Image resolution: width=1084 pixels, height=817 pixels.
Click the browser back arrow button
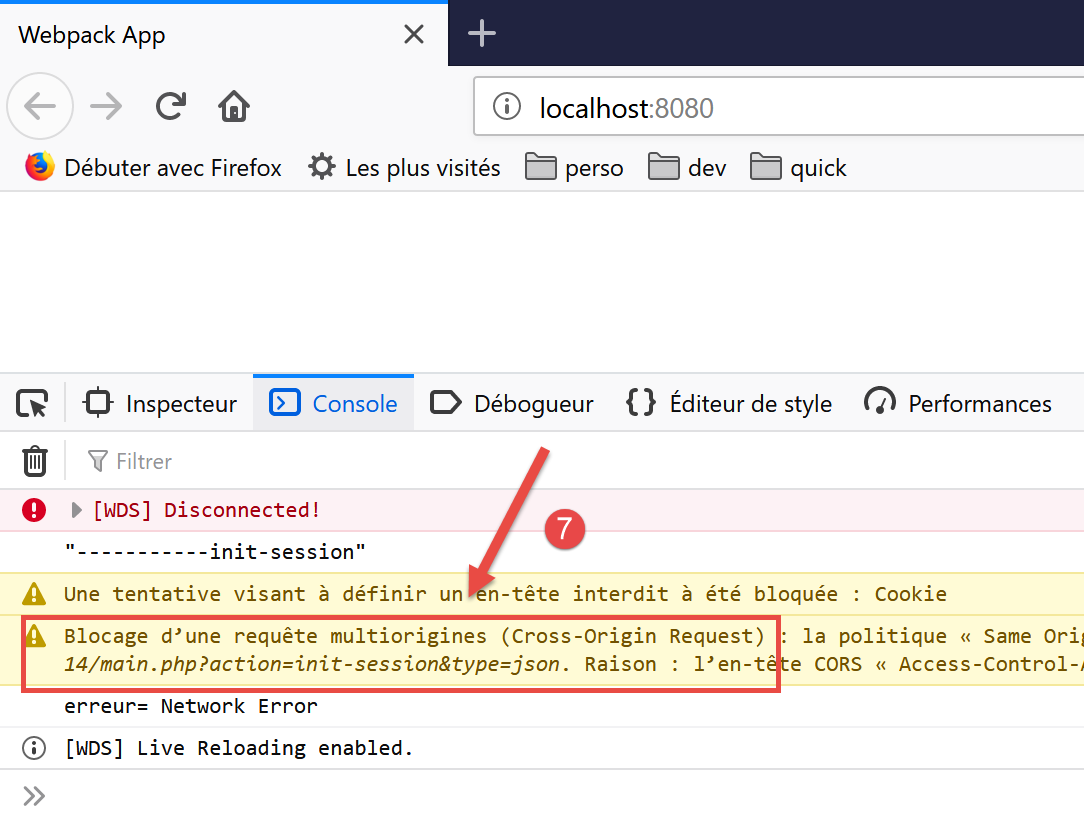pos(40,106)
